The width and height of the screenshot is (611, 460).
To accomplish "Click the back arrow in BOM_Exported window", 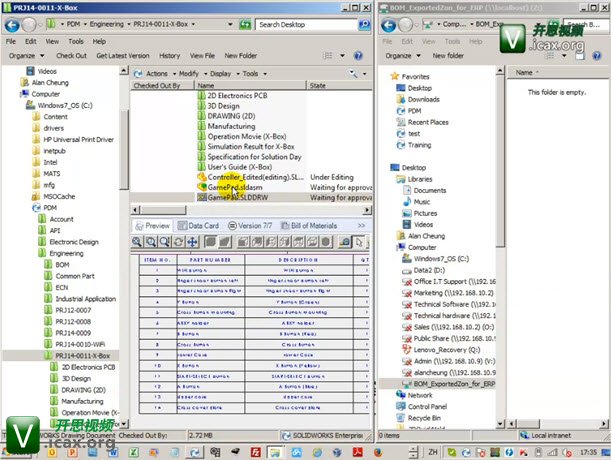I will [390, 25].
